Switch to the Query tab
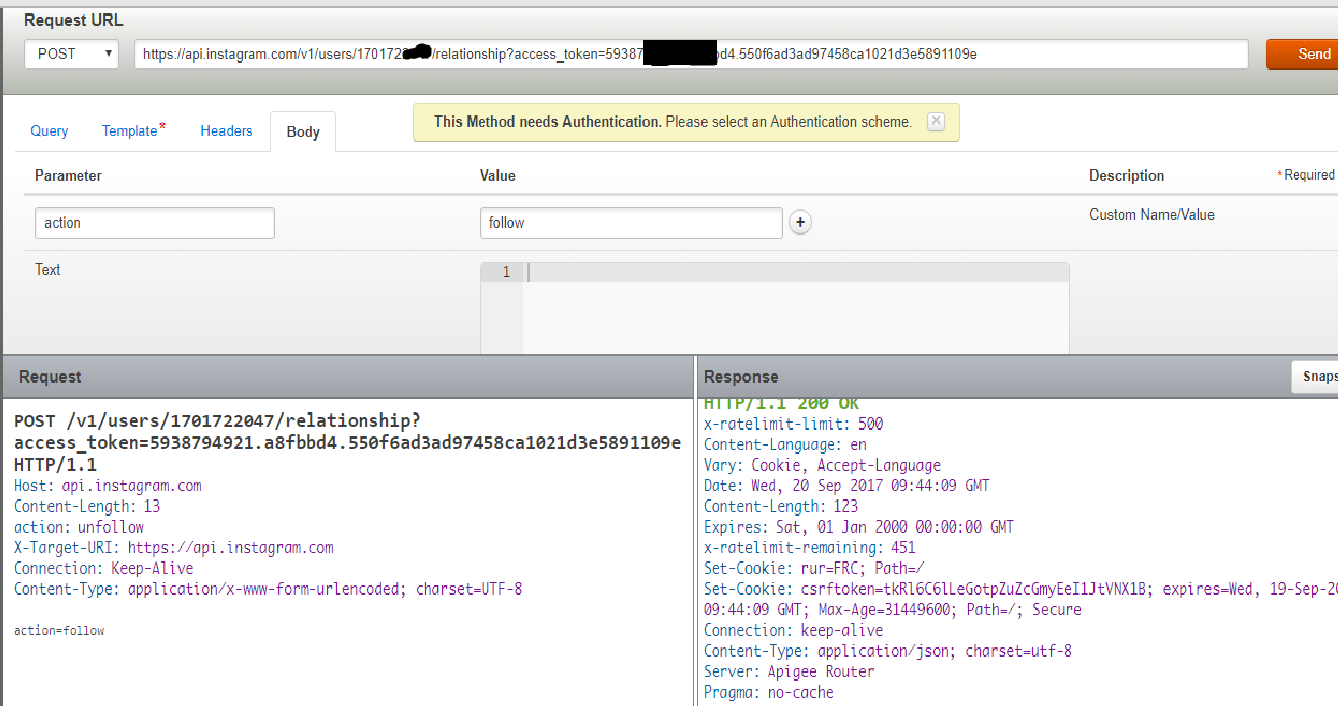This screenshot has height=706, width=1338. point(49,131)
